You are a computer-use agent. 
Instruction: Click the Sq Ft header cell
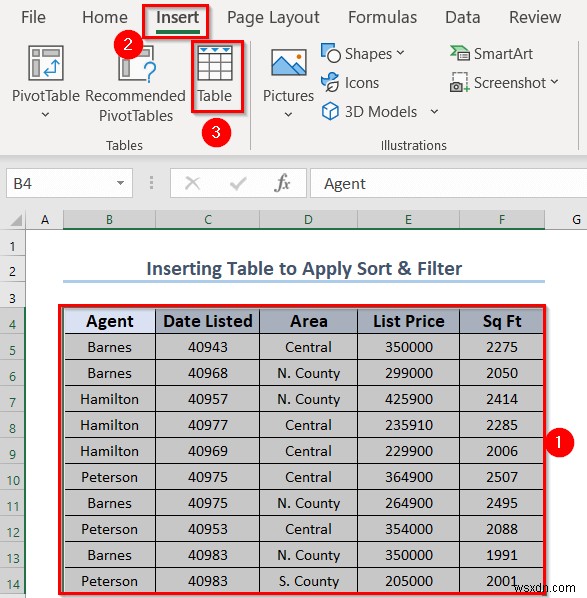pos(502,321)
